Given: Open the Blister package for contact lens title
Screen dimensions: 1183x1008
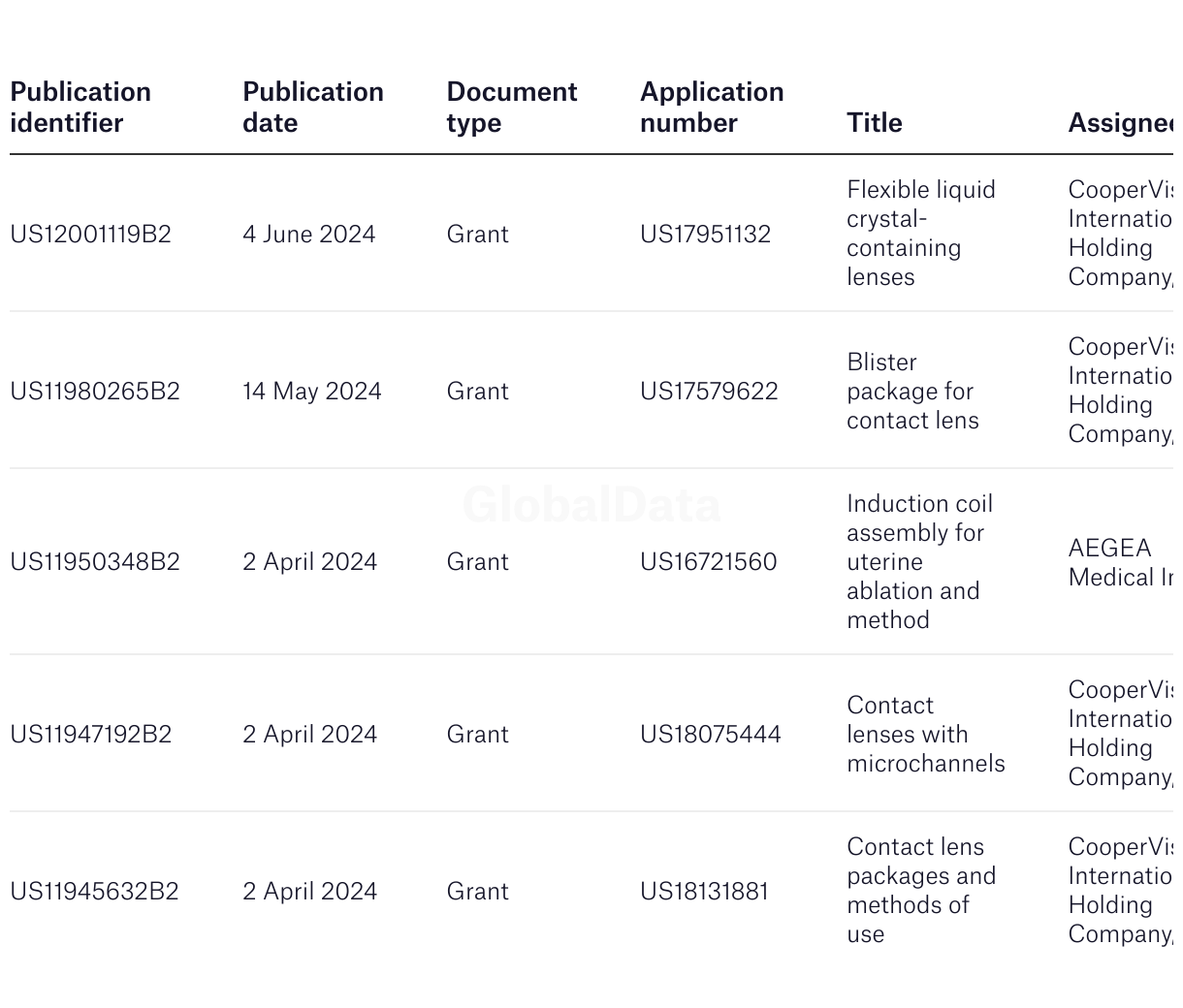Looking at the screenshot, I should [912, 392].
